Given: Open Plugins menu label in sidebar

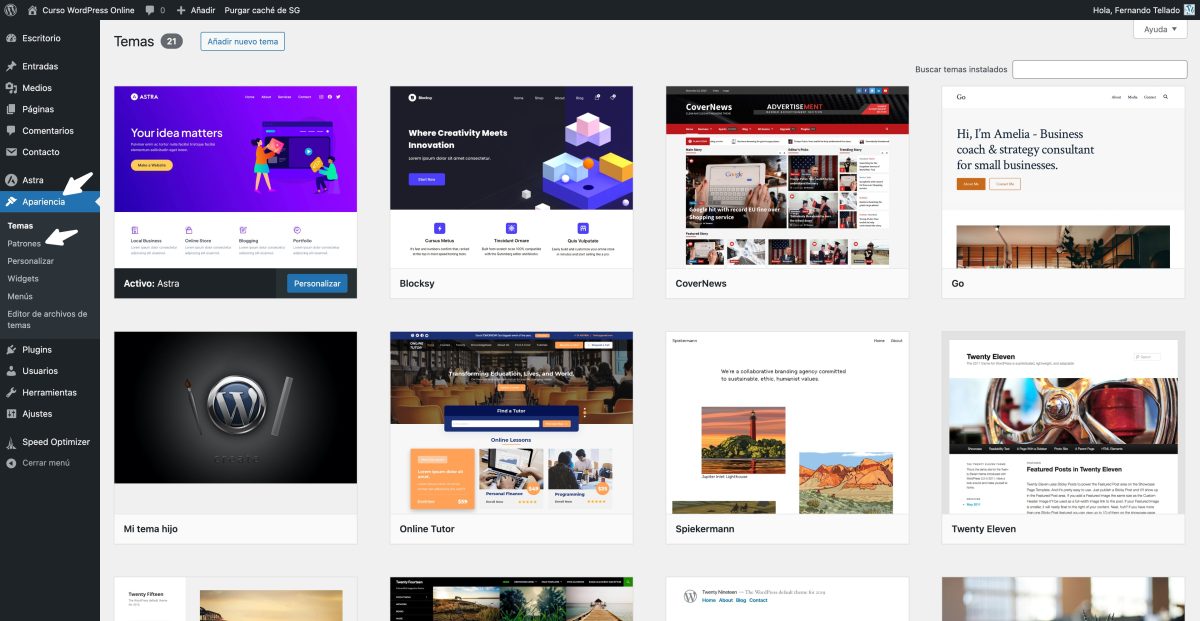Looking at the screenshot, I should pyautogui.click(x=37, y=350).
